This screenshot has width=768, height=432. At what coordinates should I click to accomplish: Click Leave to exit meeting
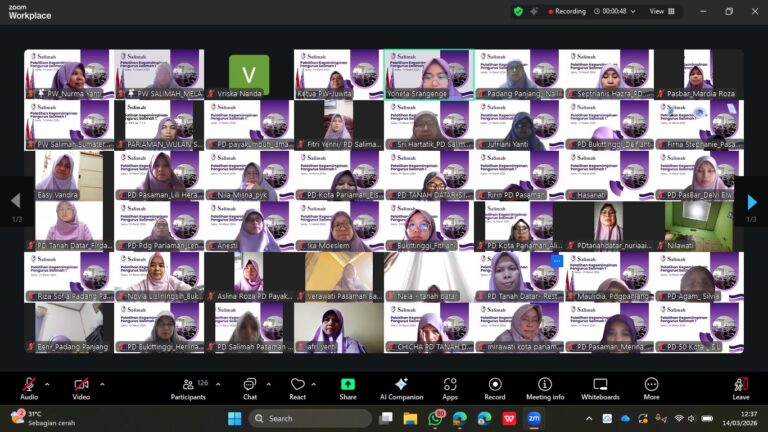tap(740, 388)
